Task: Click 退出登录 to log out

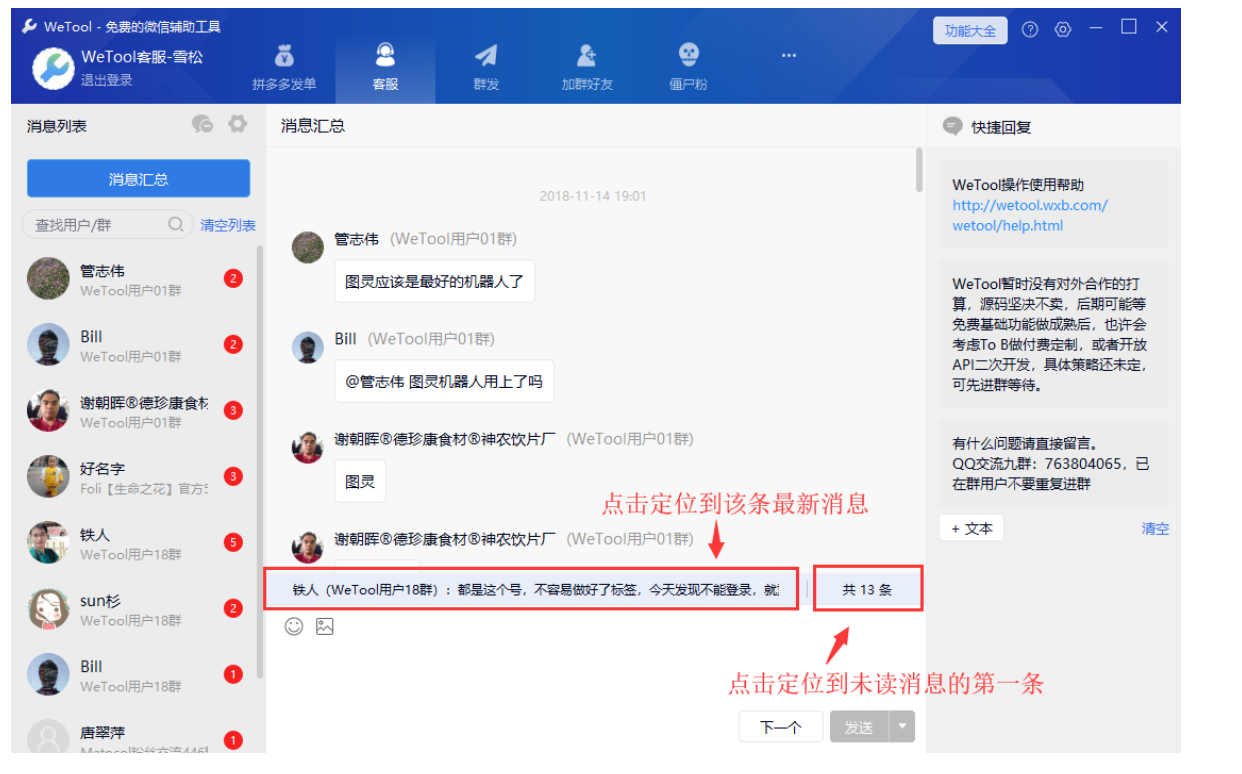Action: pos(107,80)
